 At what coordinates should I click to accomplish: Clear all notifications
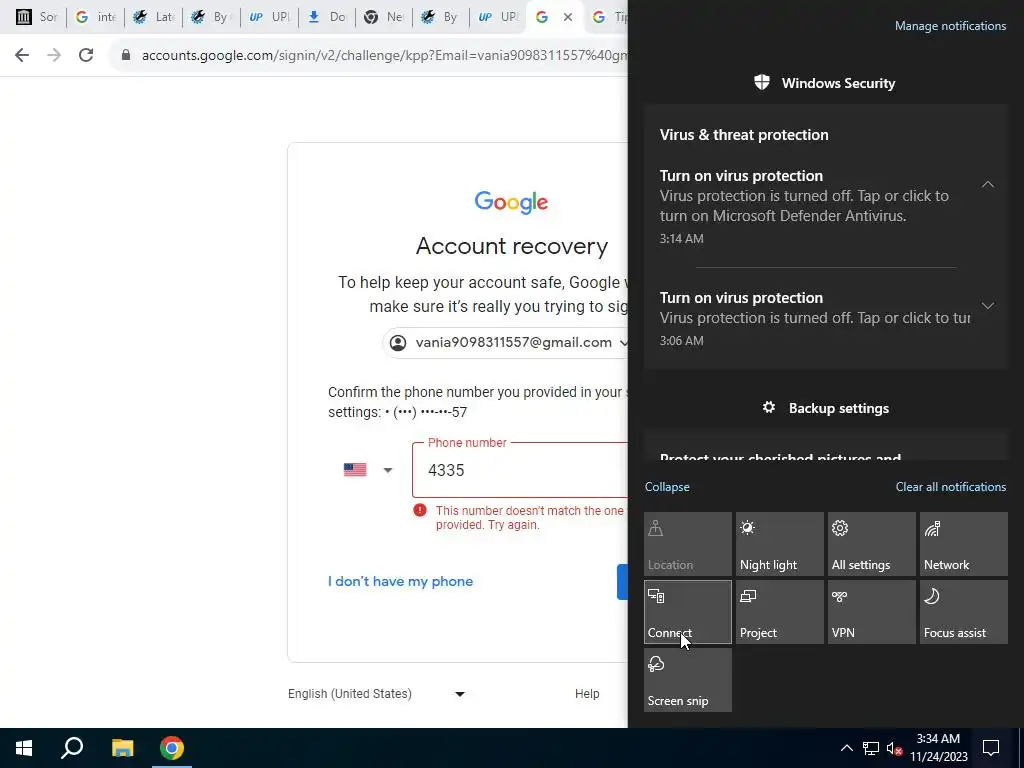[950, 487]
